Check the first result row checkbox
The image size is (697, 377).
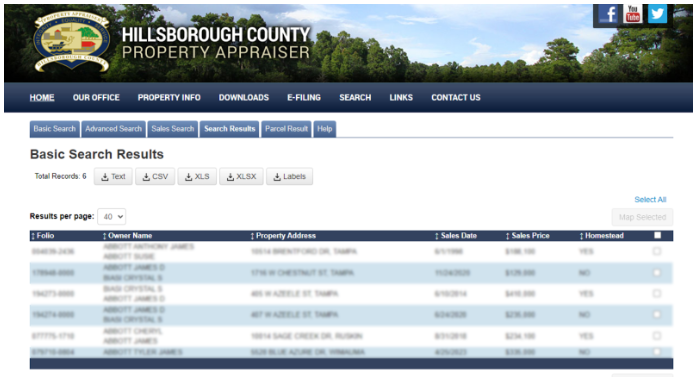click(x=657, y=251)
